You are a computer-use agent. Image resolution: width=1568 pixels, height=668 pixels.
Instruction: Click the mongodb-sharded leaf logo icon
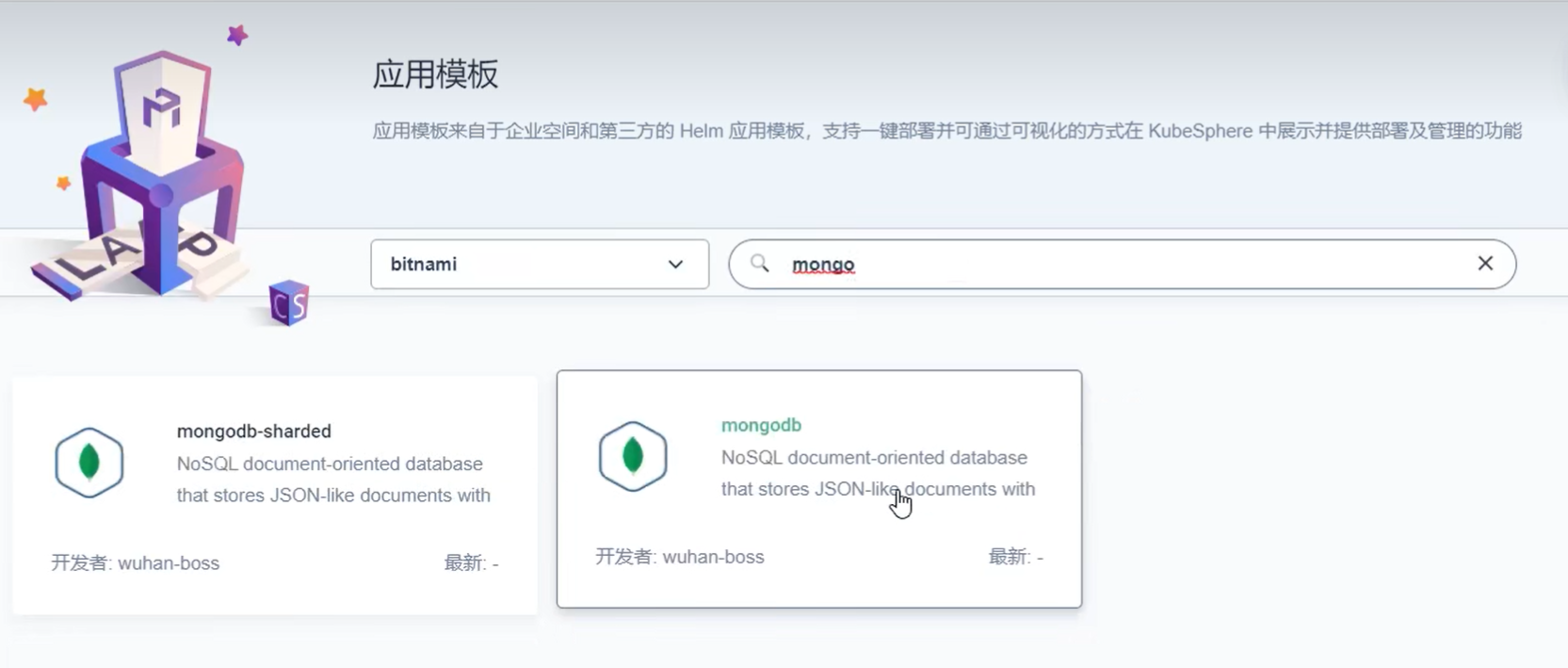[89, 463]
